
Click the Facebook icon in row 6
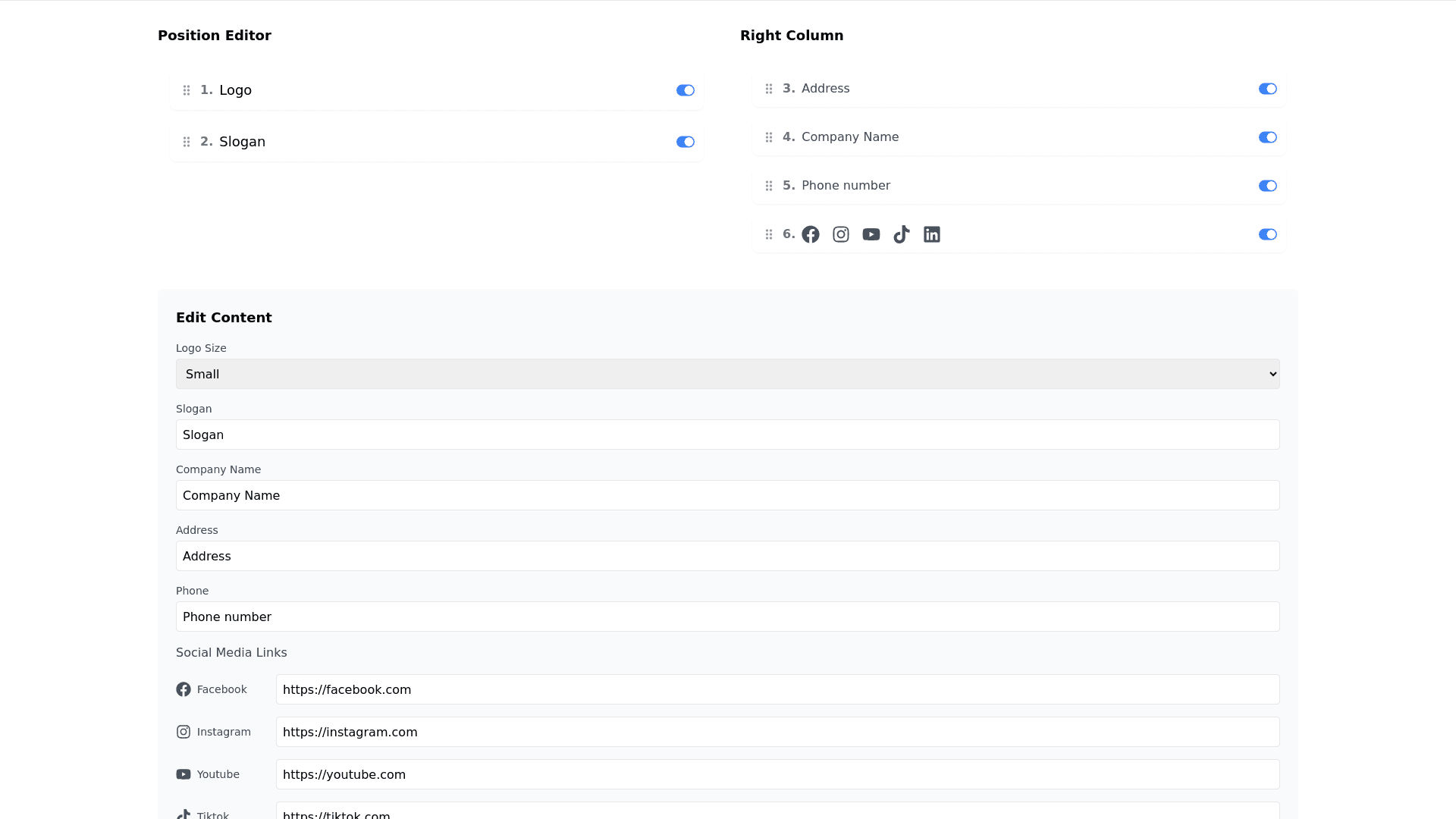[x=811, y=234]
